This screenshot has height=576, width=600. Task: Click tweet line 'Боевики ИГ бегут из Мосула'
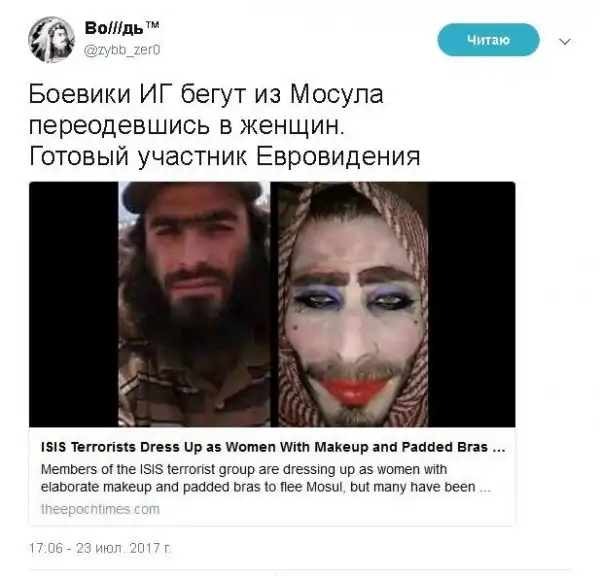[x=206, y=94]
